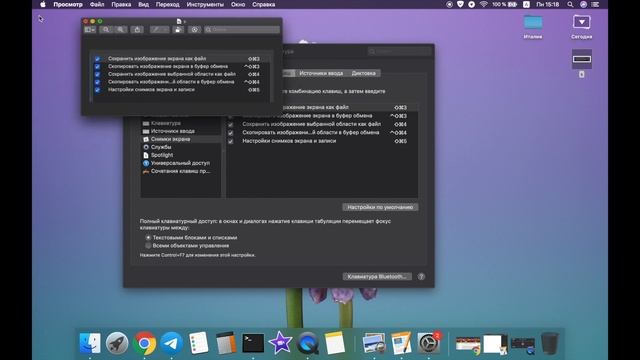This screenshot has height=360, width=640.
Task: Open the Вид menu
Action: [x=143, y=4]
